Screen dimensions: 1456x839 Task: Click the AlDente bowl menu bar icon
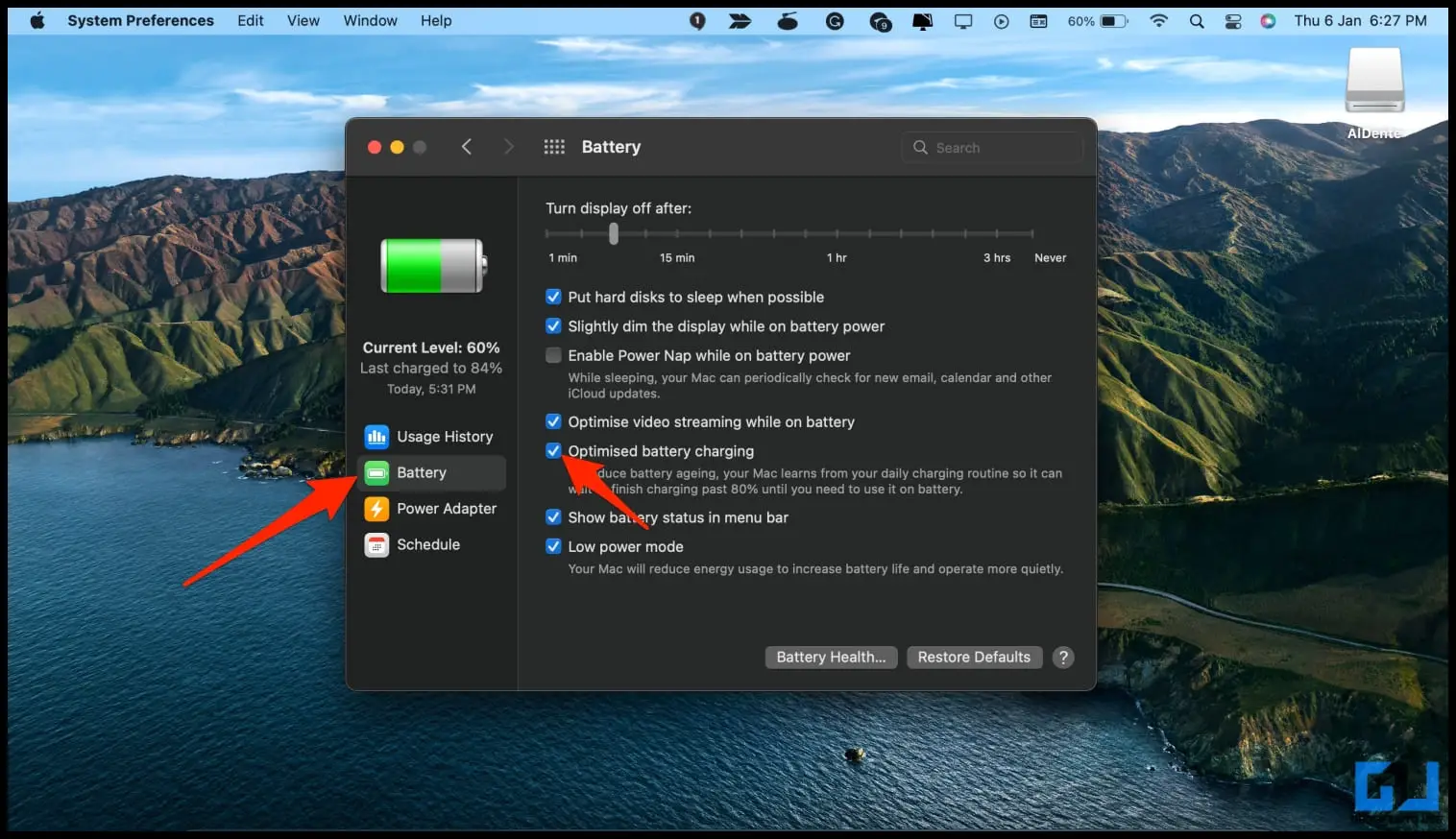788,21
